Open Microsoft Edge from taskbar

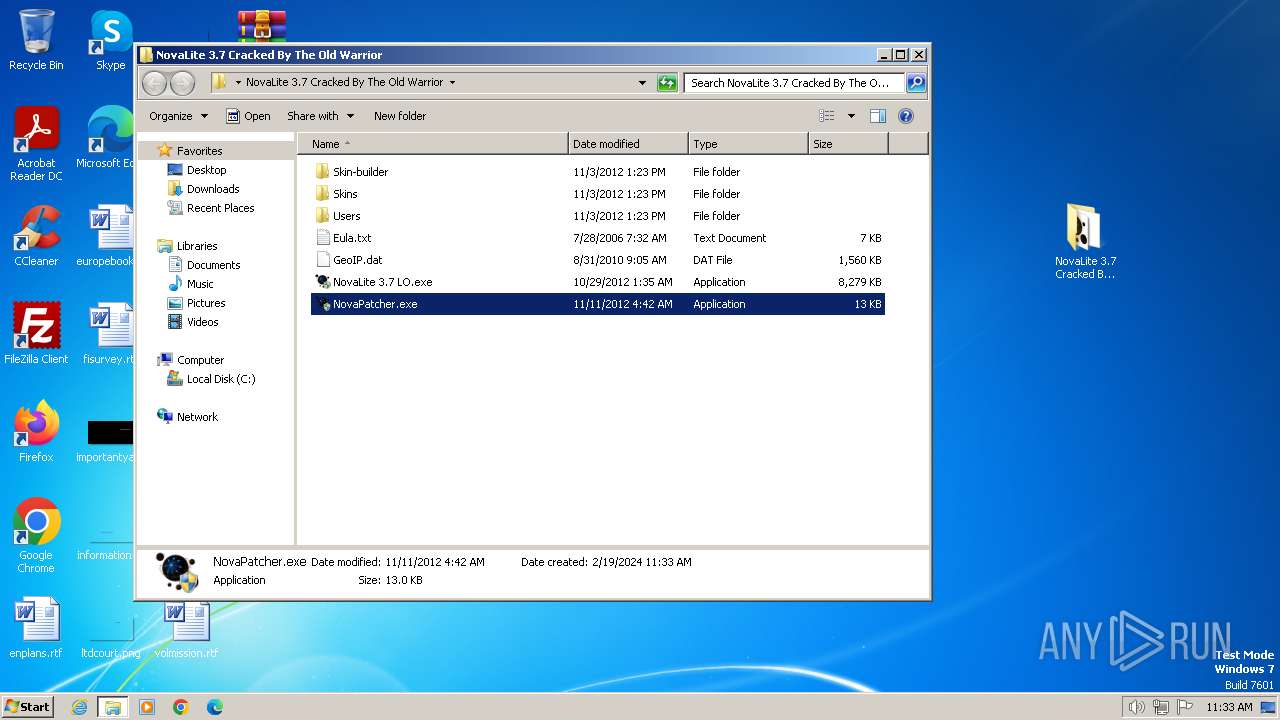pos(214,707)
